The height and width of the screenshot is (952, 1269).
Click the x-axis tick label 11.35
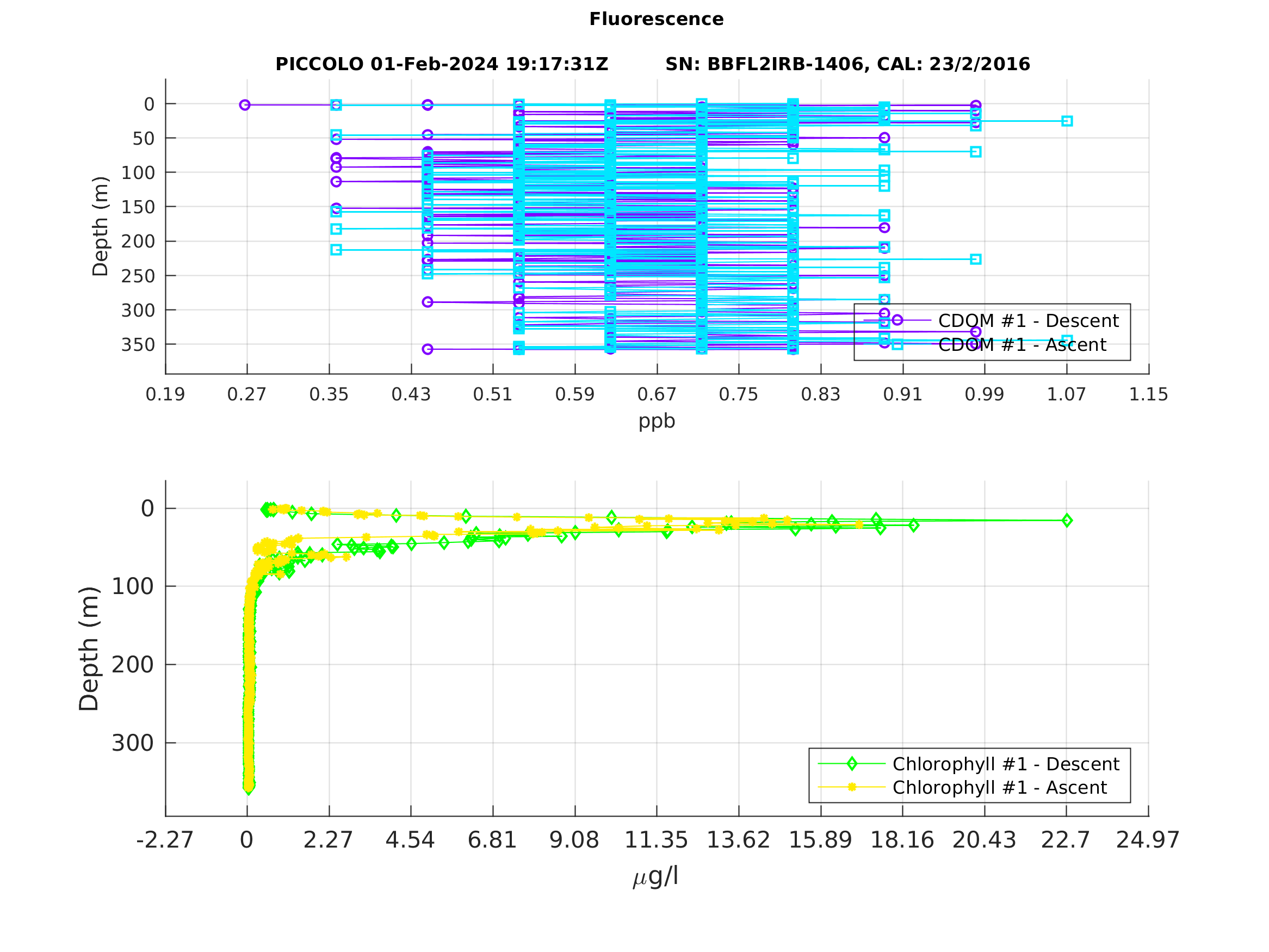(x=657, y=840)
